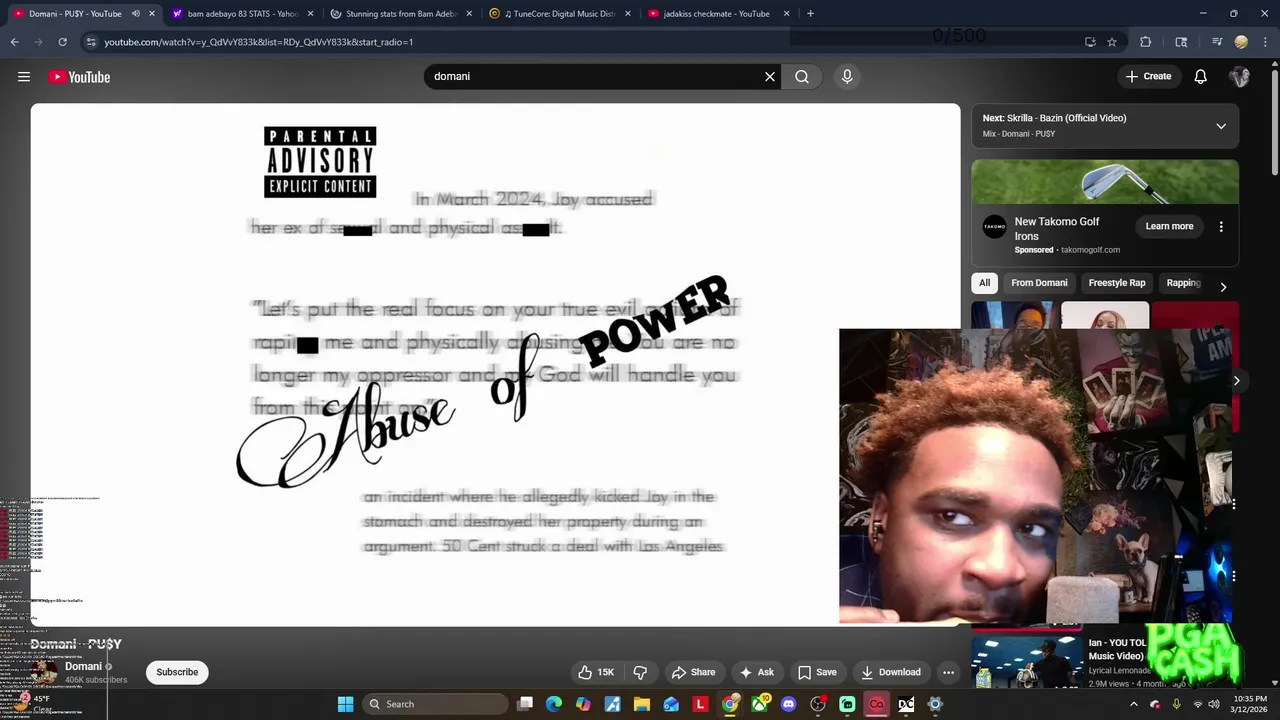This screenshot has width=1280, height=720.
Task: Open the Ask AI button
Action: click(x=756, y=672)
